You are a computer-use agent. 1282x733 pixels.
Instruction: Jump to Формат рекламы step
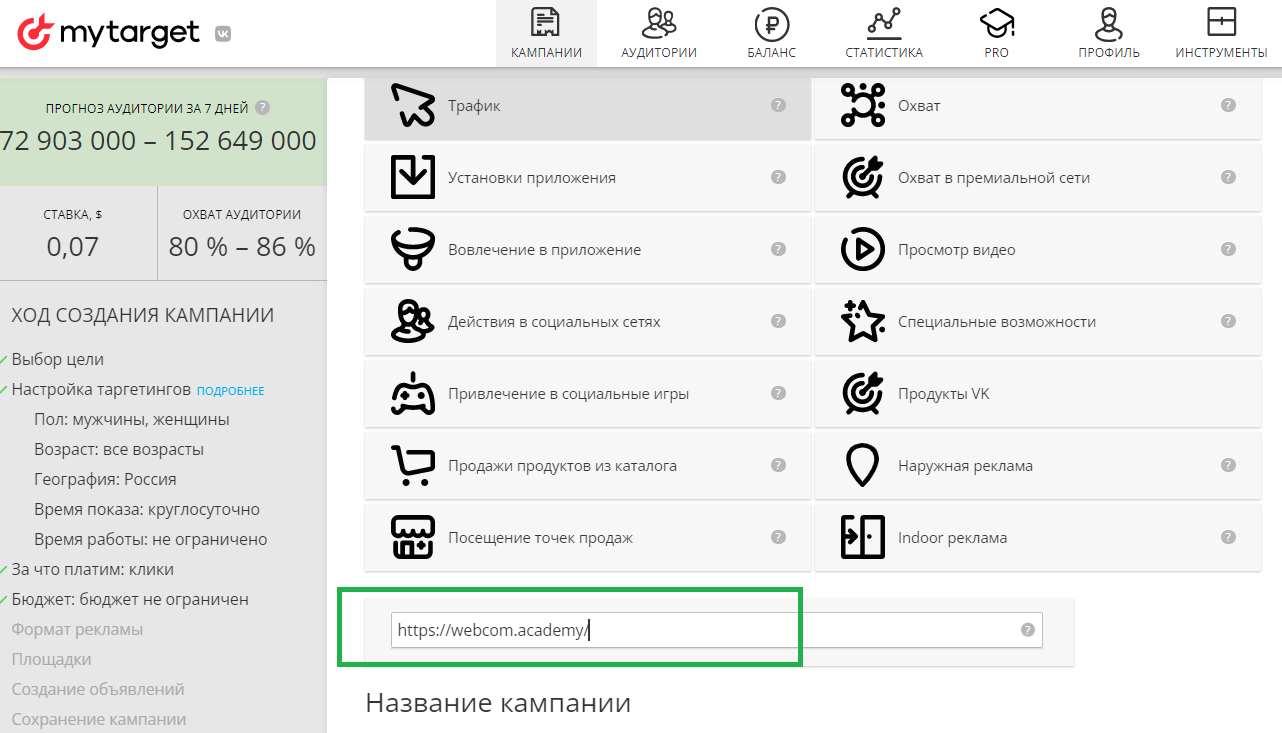pos(77,629)
